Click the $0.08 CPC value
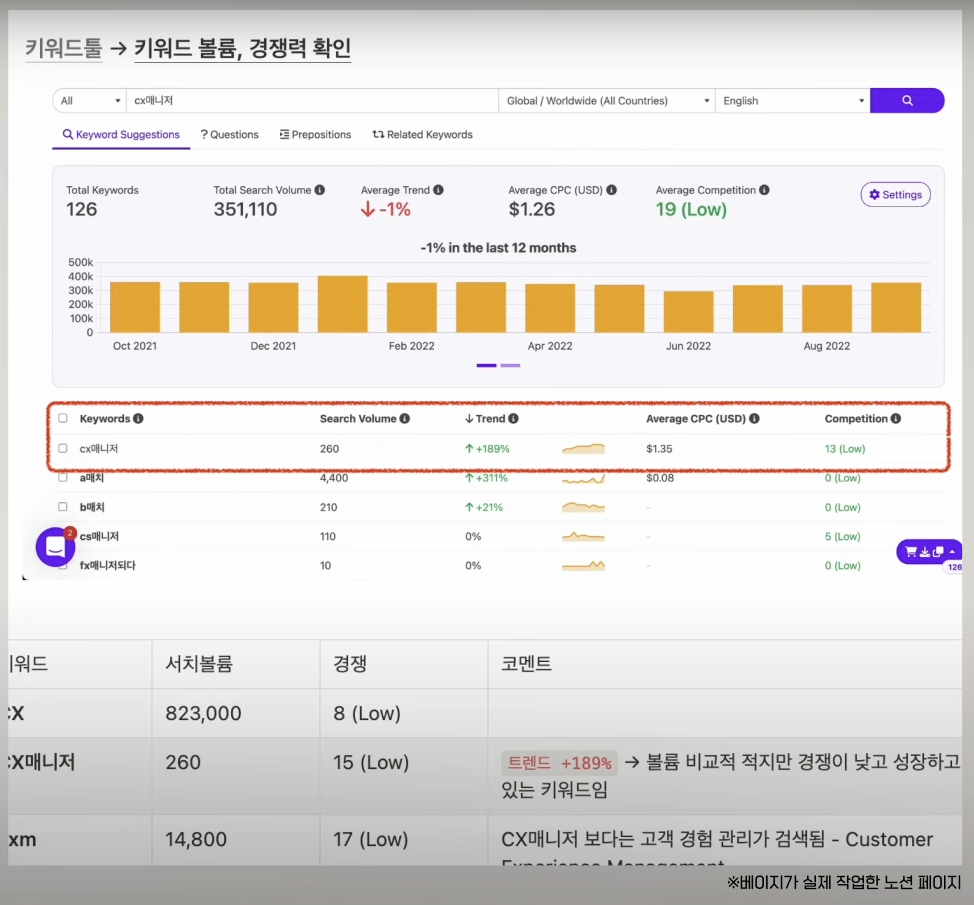Image resolution: width=974 pixels, height=905 pixels. (x=660, y=478)
